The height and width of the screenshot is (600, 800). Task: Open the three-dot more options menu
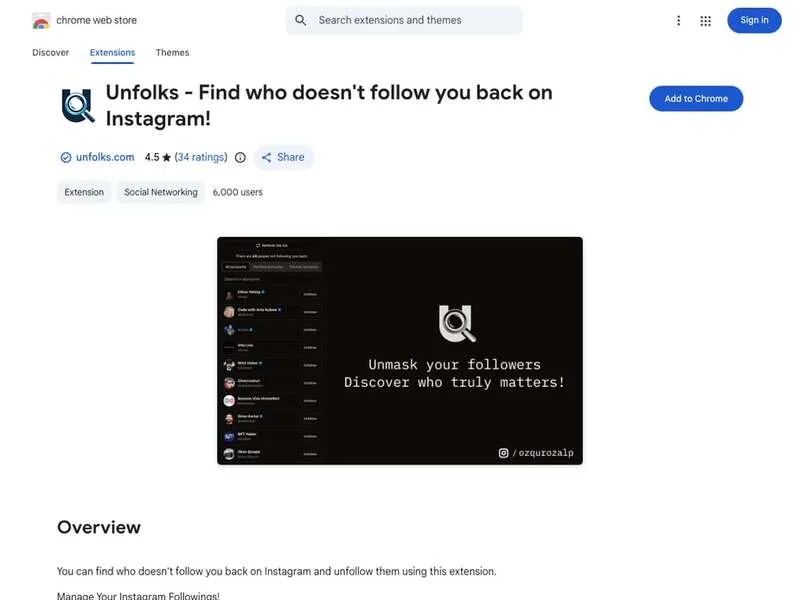(678, 20)
